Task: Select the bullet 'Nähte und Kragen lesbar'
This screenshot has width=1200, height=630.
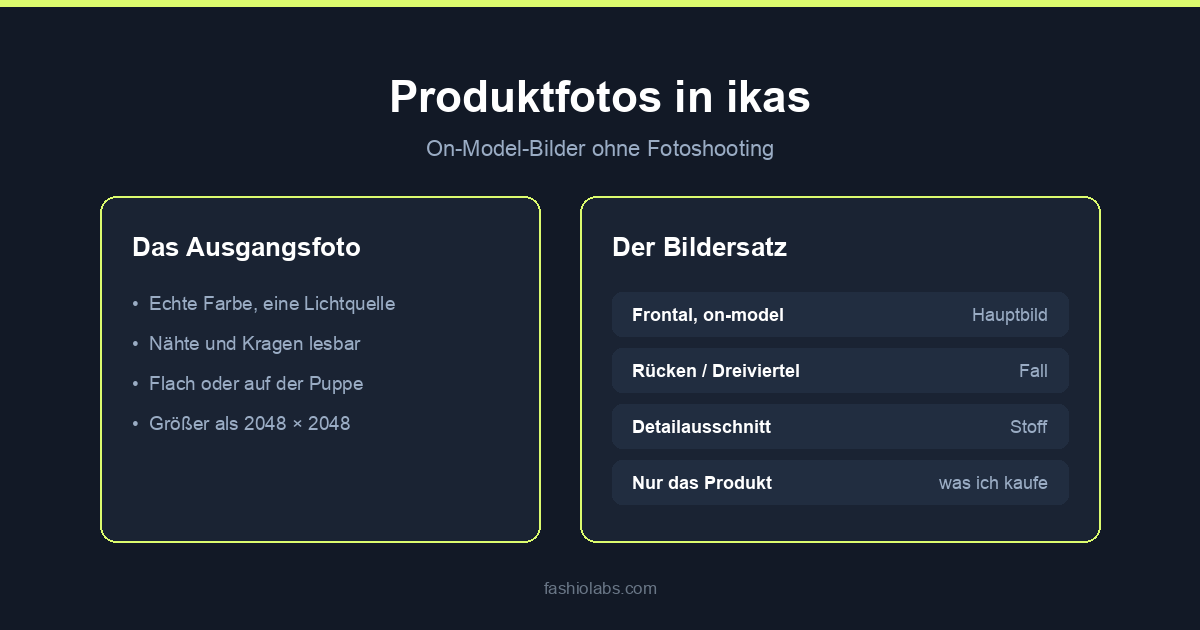Action: tap(254, 344)
